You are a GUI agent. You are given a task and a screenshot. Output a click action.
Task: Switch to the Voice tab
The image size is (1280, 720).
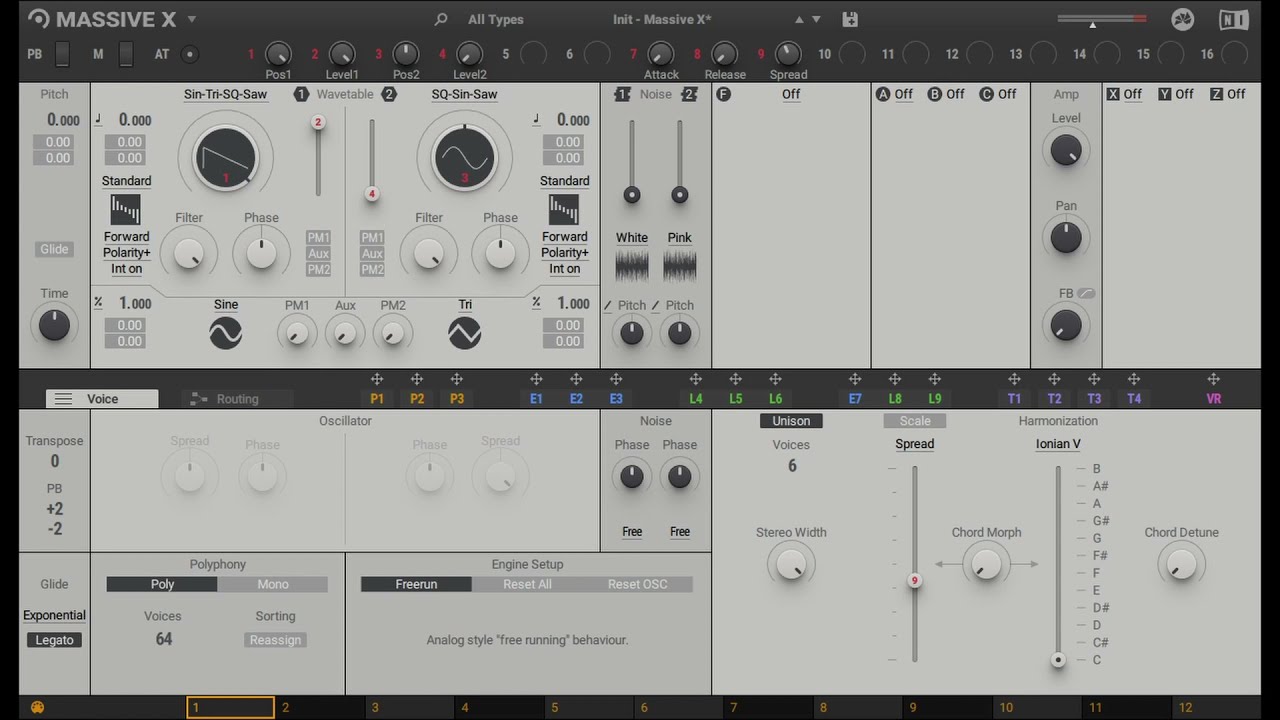point(102,398)
